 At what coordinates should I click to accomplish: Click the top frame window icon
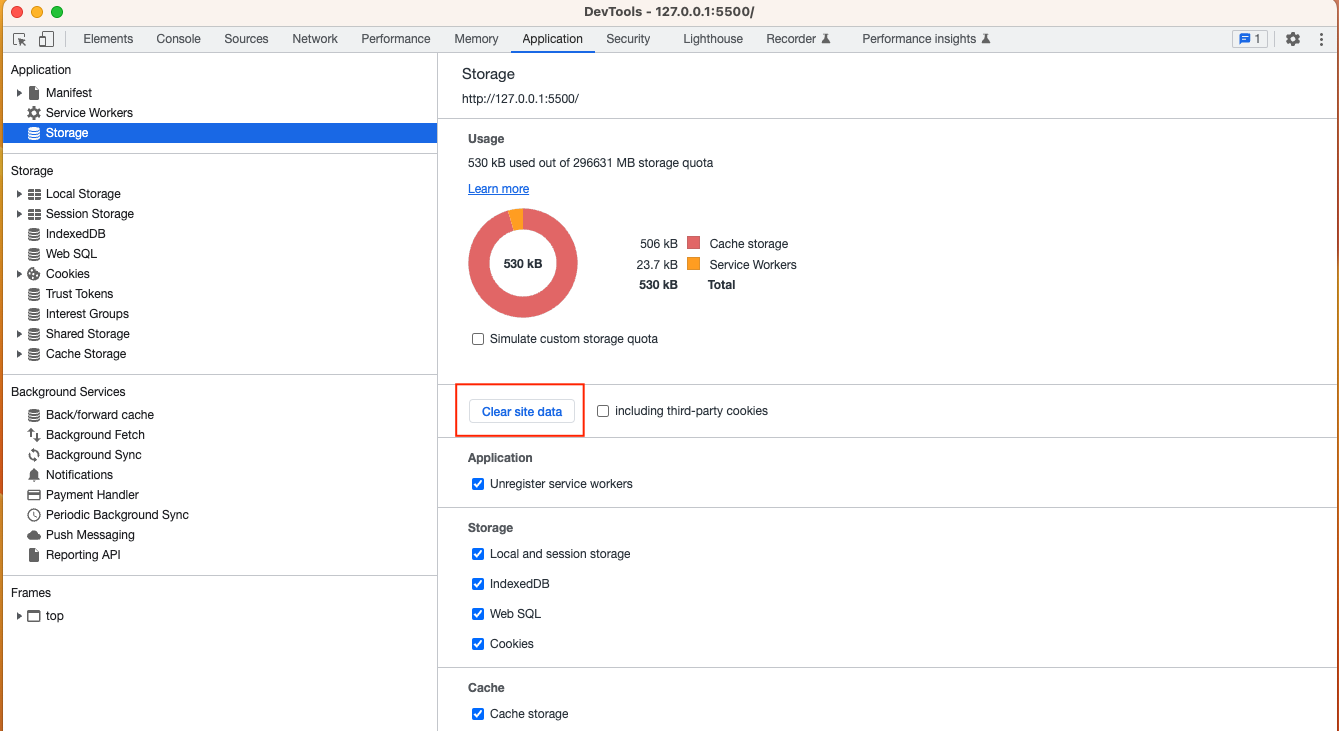coord(34,616)
